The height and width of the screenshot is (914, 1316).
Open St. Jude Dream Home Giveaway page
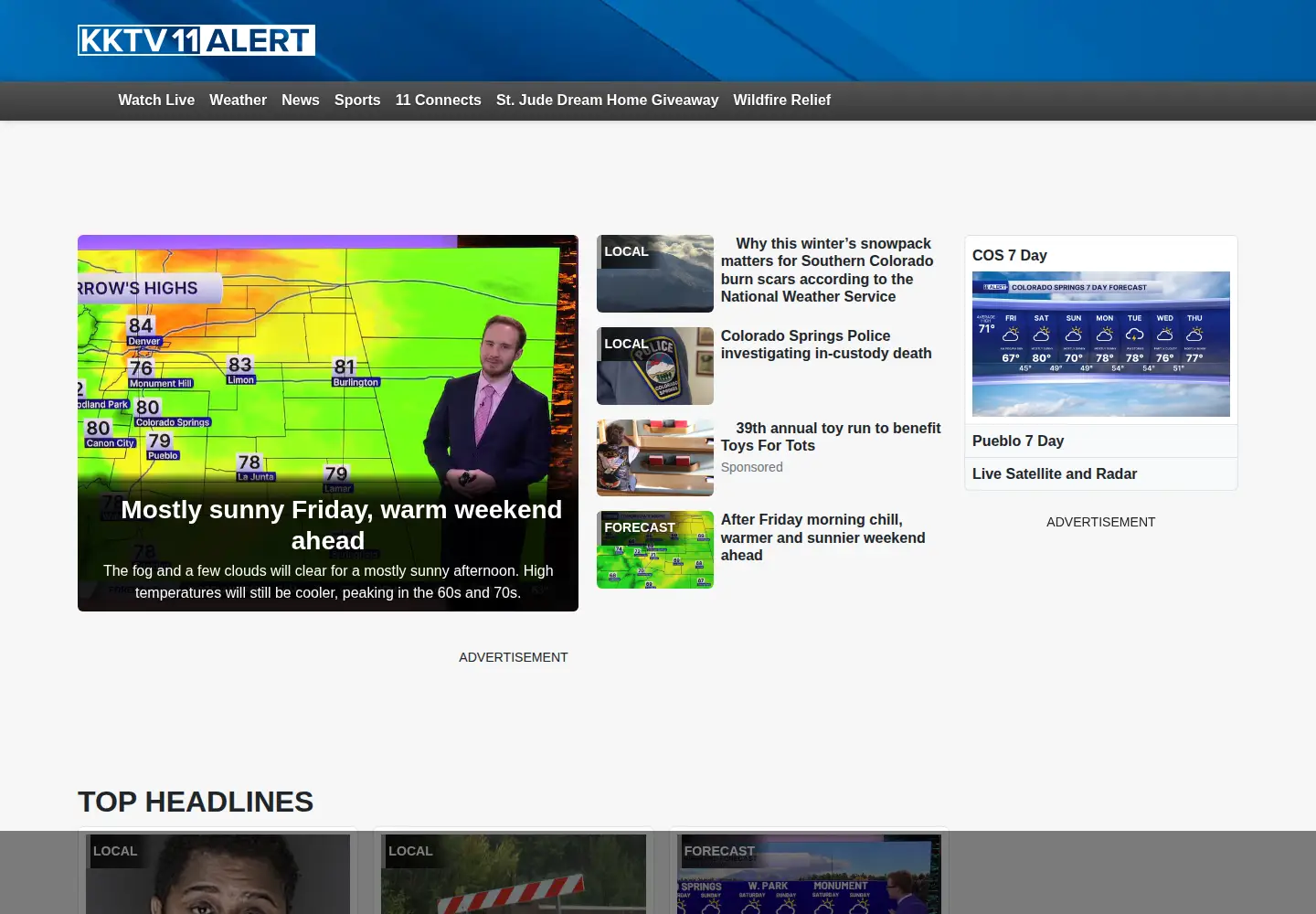[607, 101]
